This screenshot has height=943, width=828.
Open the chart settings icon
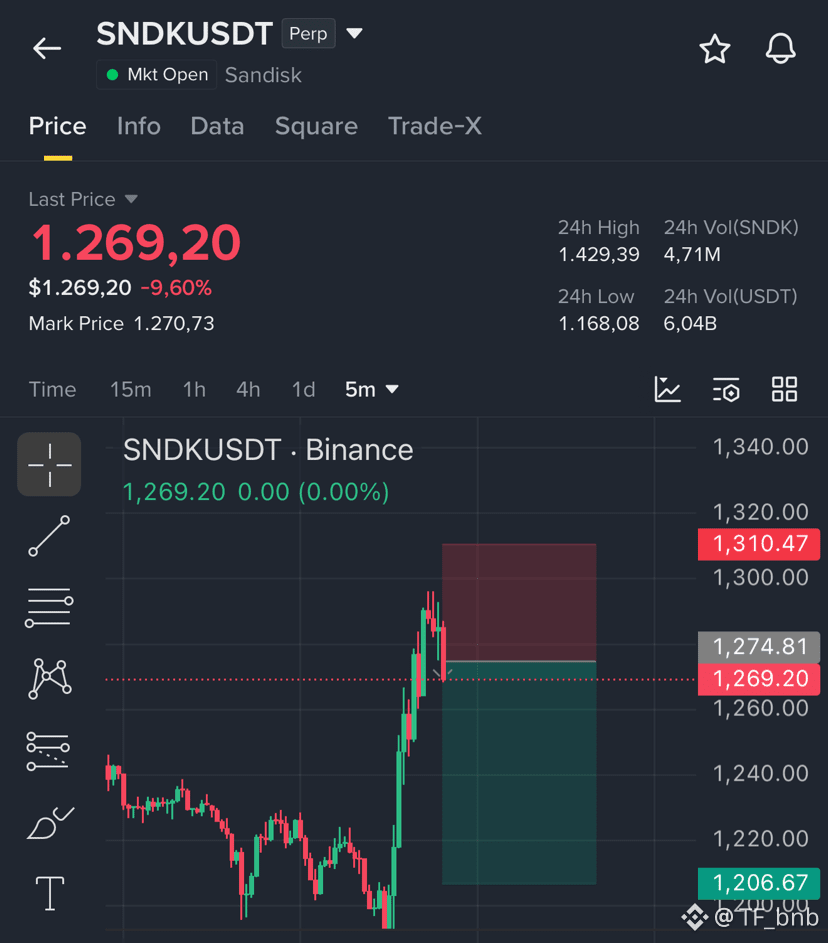[x=726, y=389]
